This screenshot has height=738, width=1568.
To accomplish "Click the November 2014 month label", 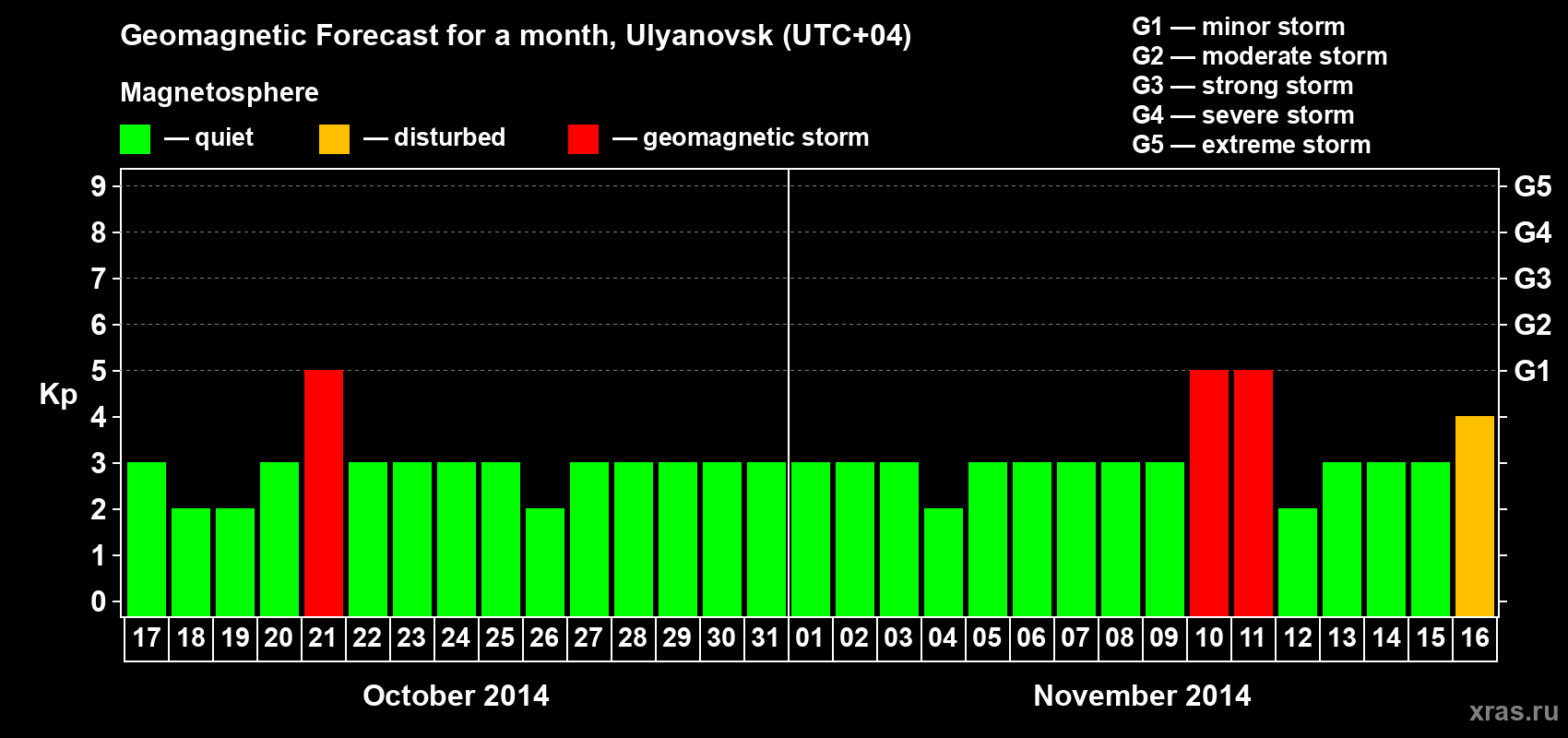I will pyautogui.click(x=1142, y=696).
